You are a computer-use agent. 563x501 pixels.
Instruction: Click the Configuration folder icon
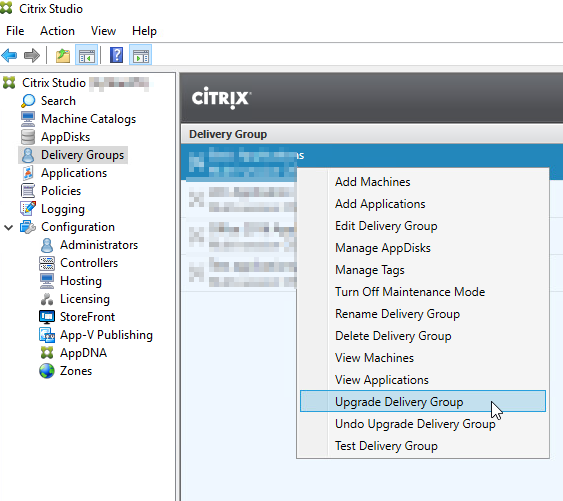pos(28,227)
